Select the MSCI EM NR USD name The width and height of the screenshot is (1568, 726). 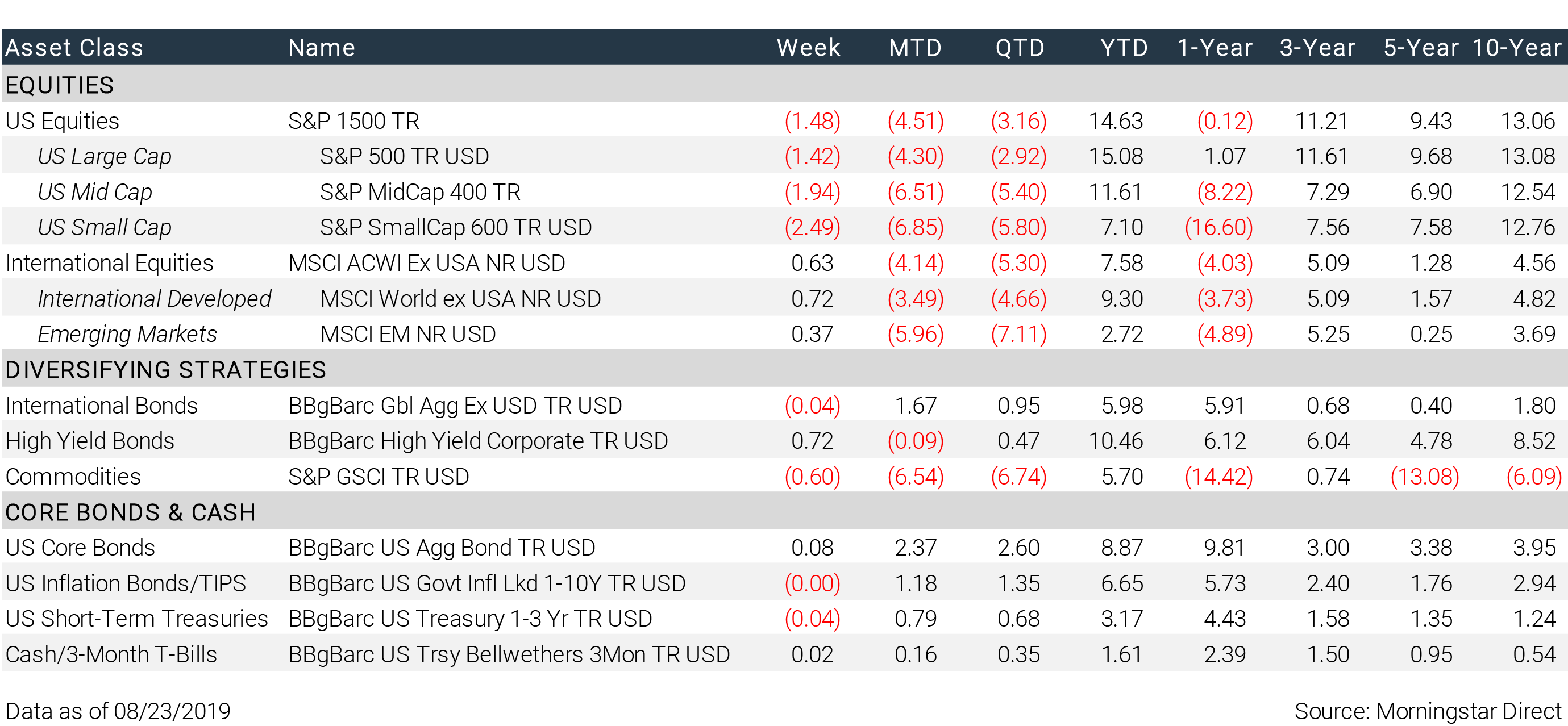click(408, 334)
